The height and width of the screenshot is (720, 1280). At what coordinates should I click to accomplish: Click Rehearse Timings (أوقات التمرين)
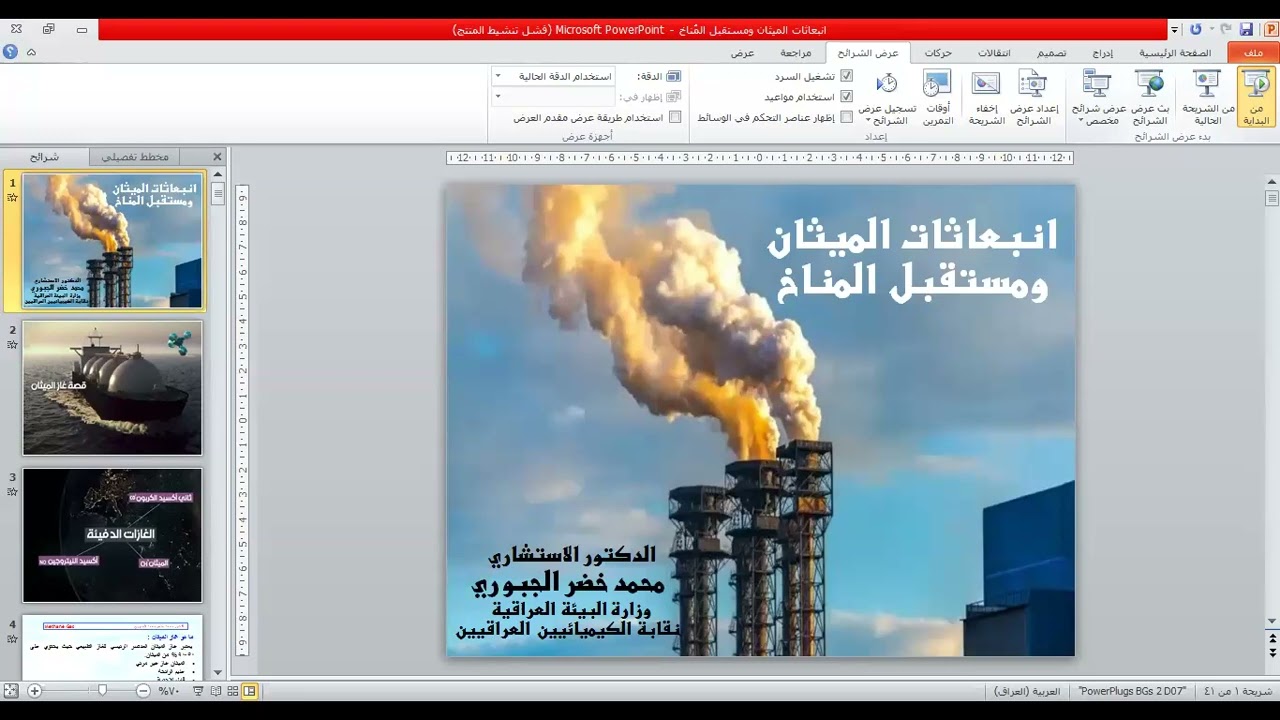[937, 96]
